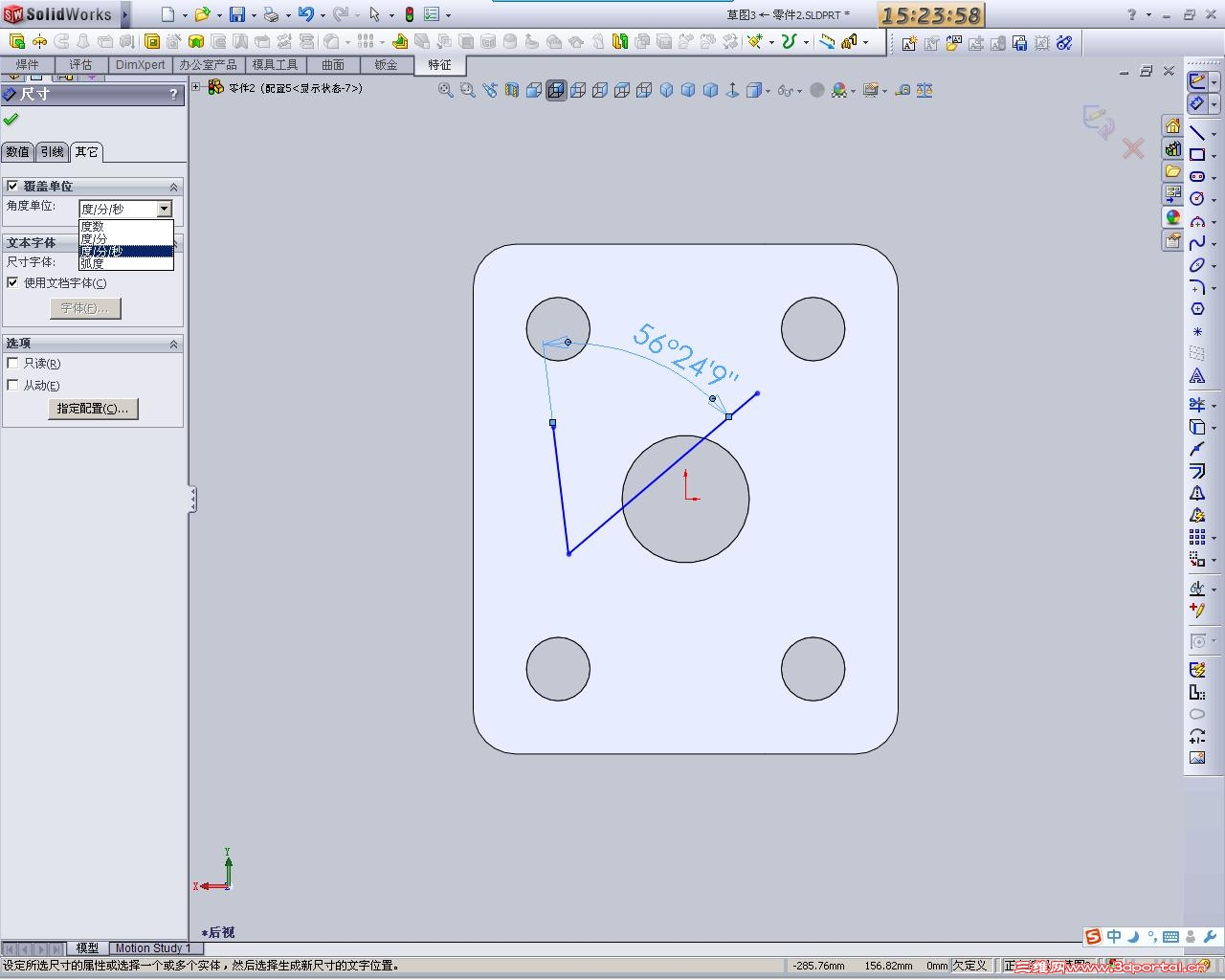1225x980 pixels.
Task: Select the Circle sketch tool
Action: [1197, 198]
